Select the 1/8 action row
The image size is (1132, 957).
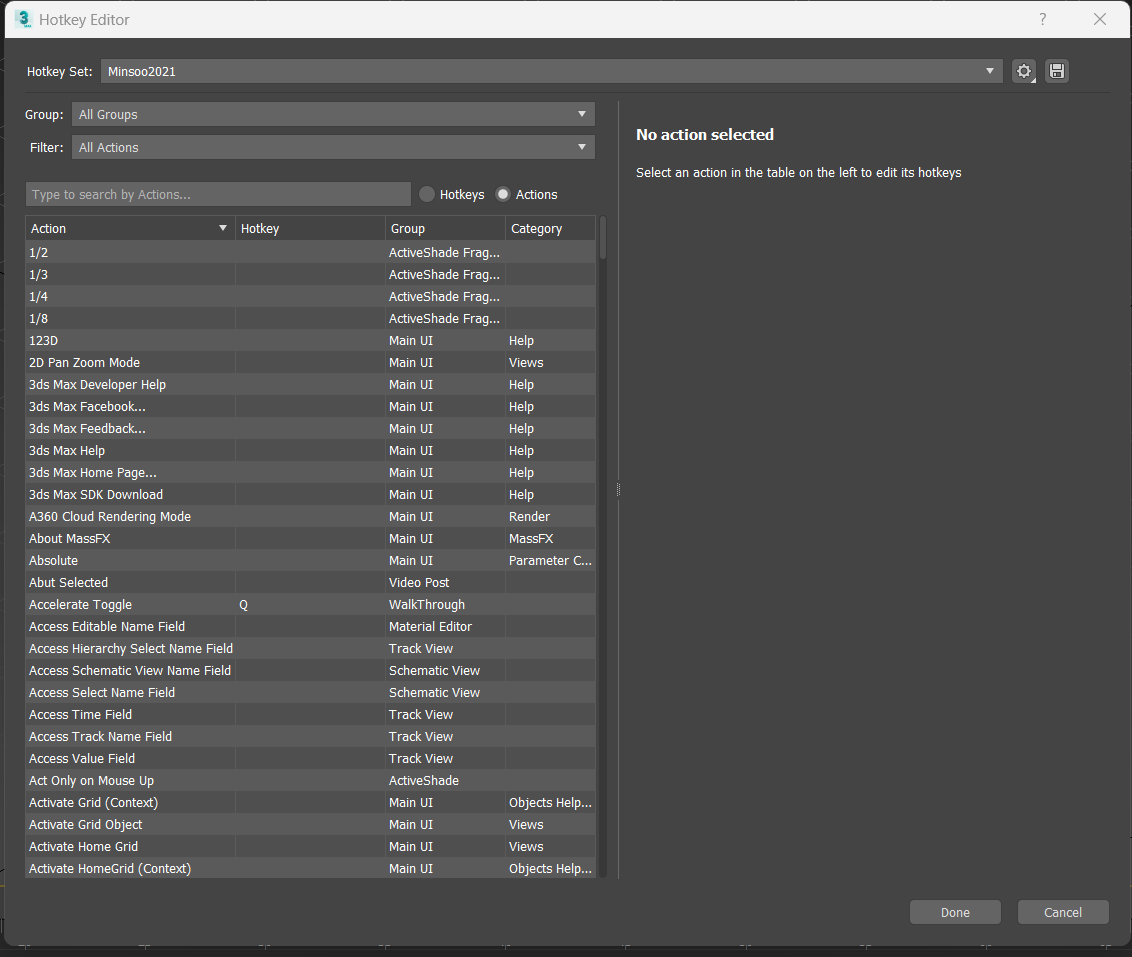(310, 318)
